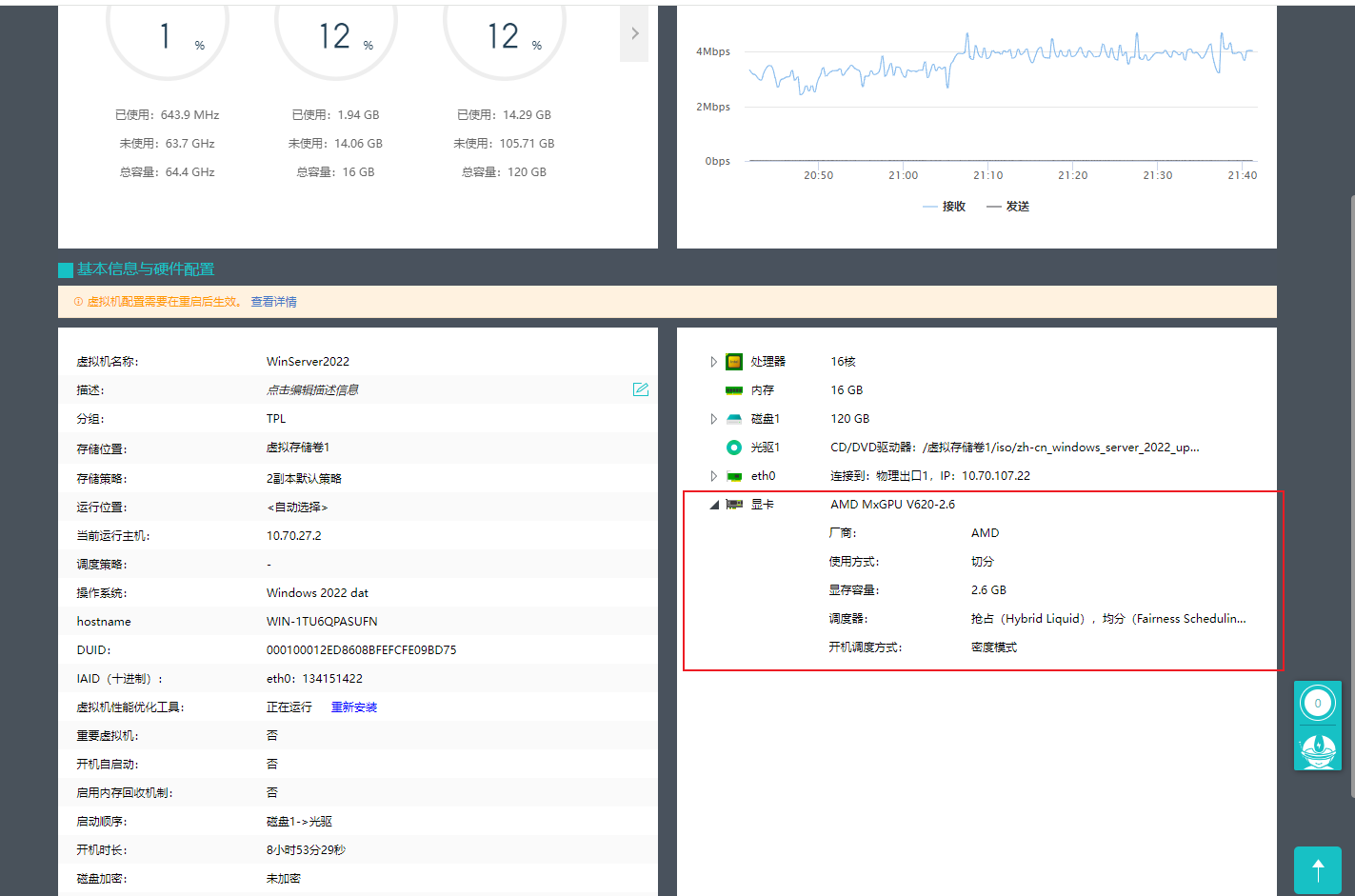Click the edit description pencil icon
Screen dimensions: 1355x896
pyautogui.click(x=641, y=389)
